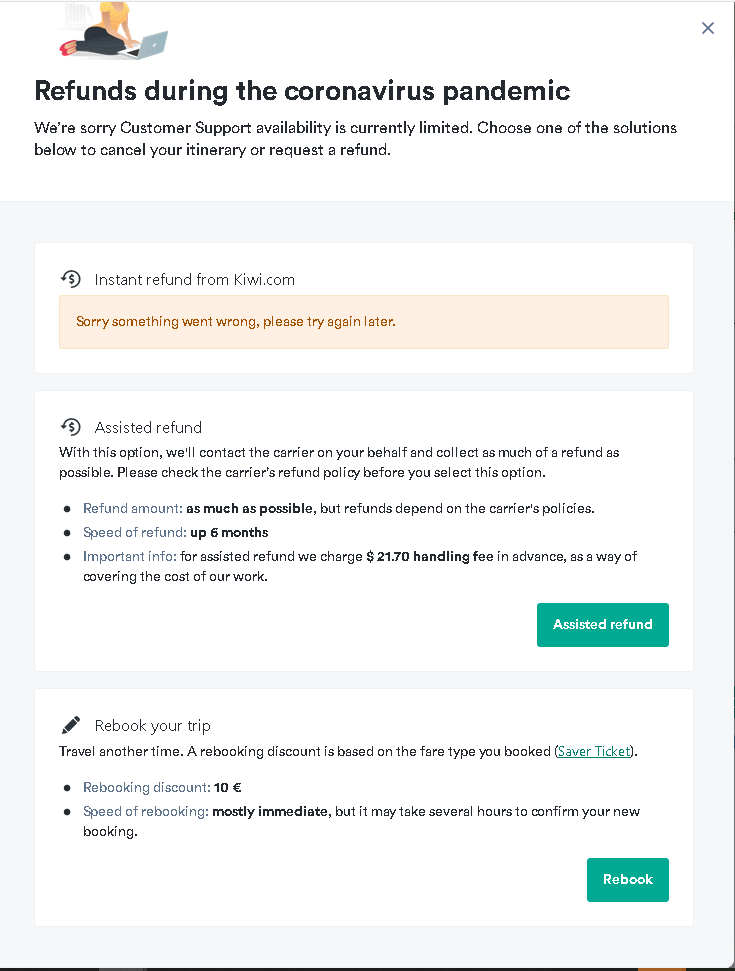735x971 pixels.
Task: Click the 'Rebook your trip' section title
Action: [153, 726]
